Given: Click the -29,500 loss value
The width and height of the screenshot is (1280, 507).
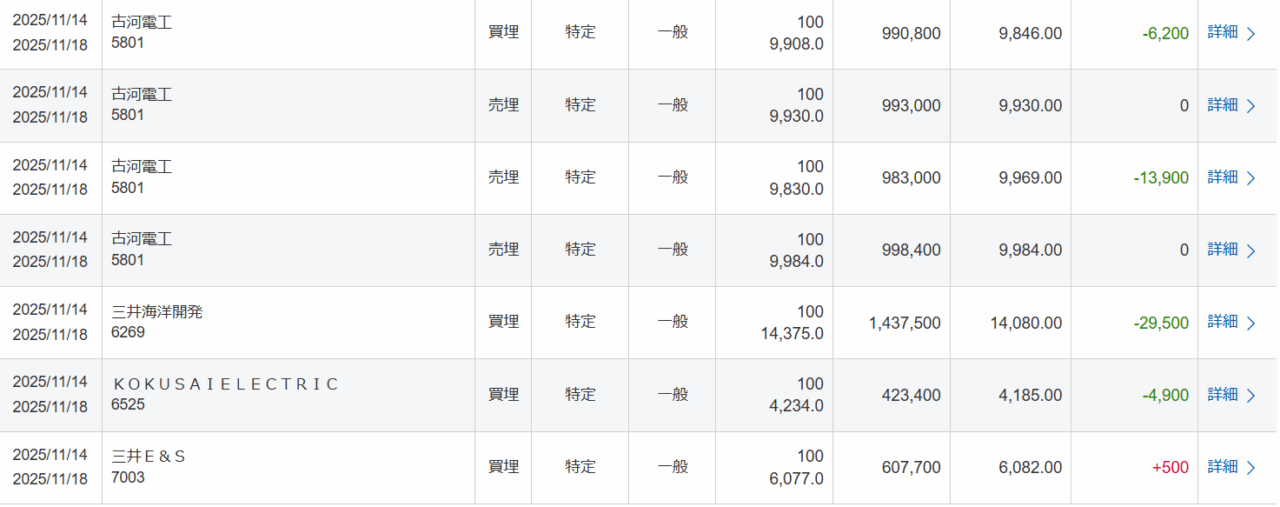Looking at the screenshot, I should pyautogui.click(x=1161, y=323).
